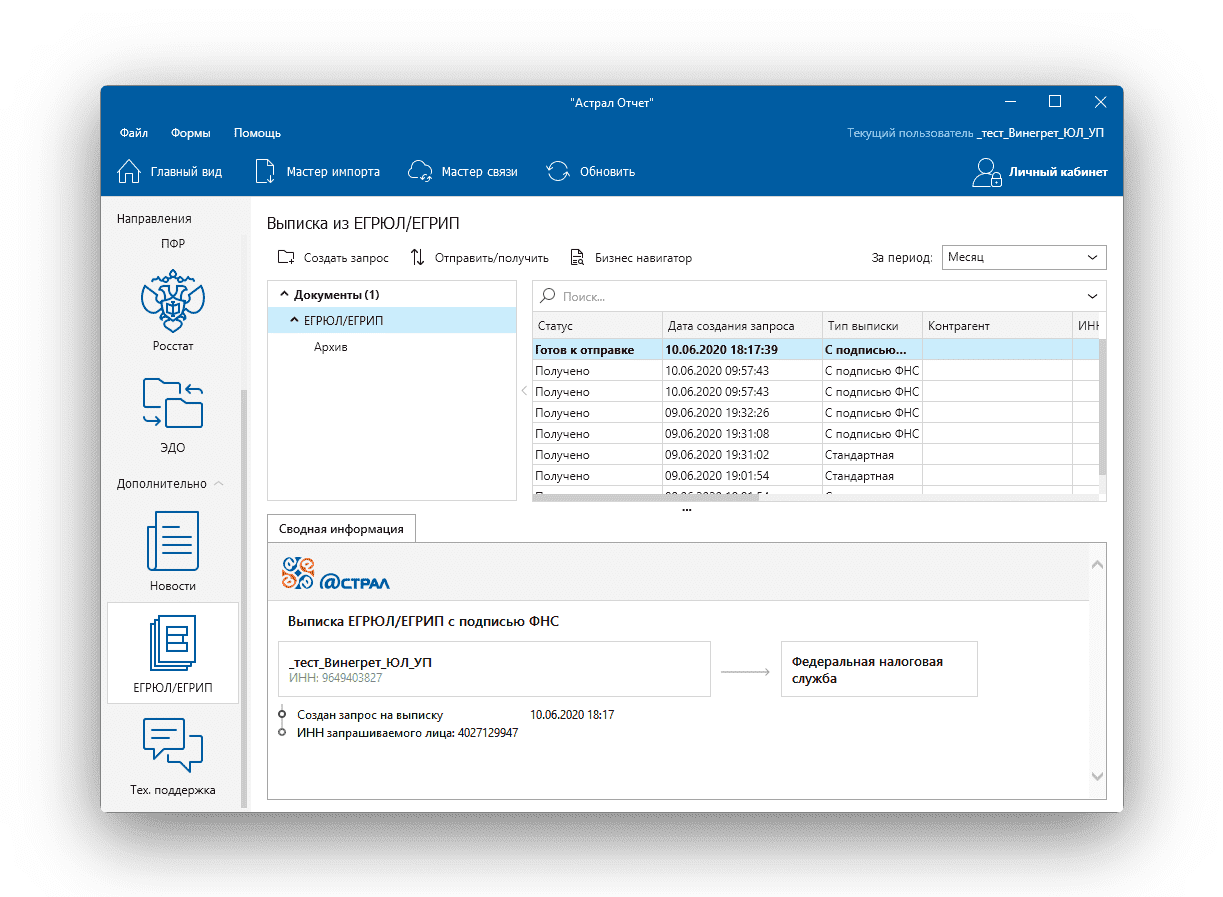Image resolution: width=1223 pixels, height=897 pixels.
Task: Select row dated 09.06.2020 19:31:02
Action: click(x=815, y=455)
